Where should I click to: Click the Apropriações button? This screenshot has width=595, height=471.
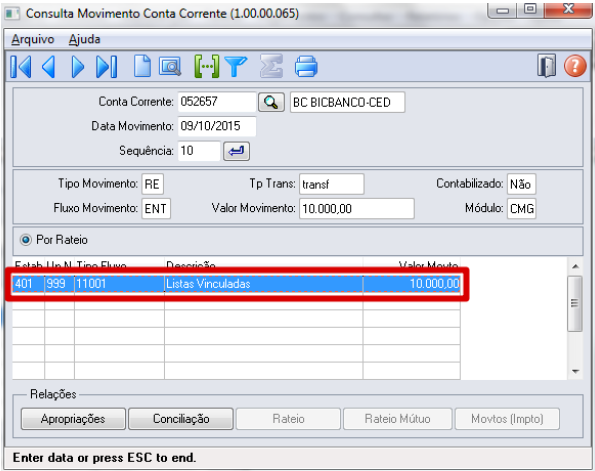point(73,419)
